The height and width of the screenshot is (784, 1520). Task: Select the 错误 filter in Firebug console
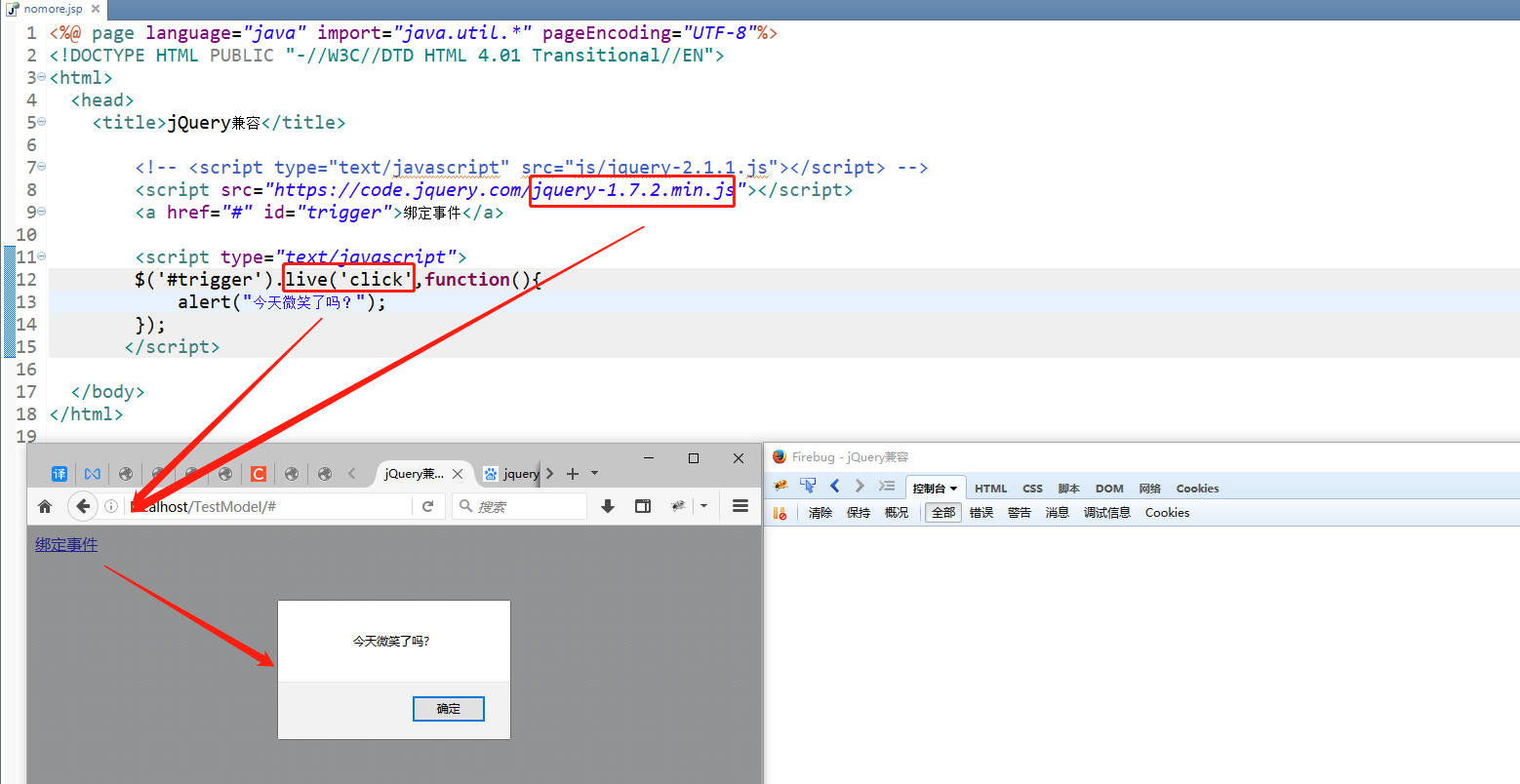[x=981, y=513]
